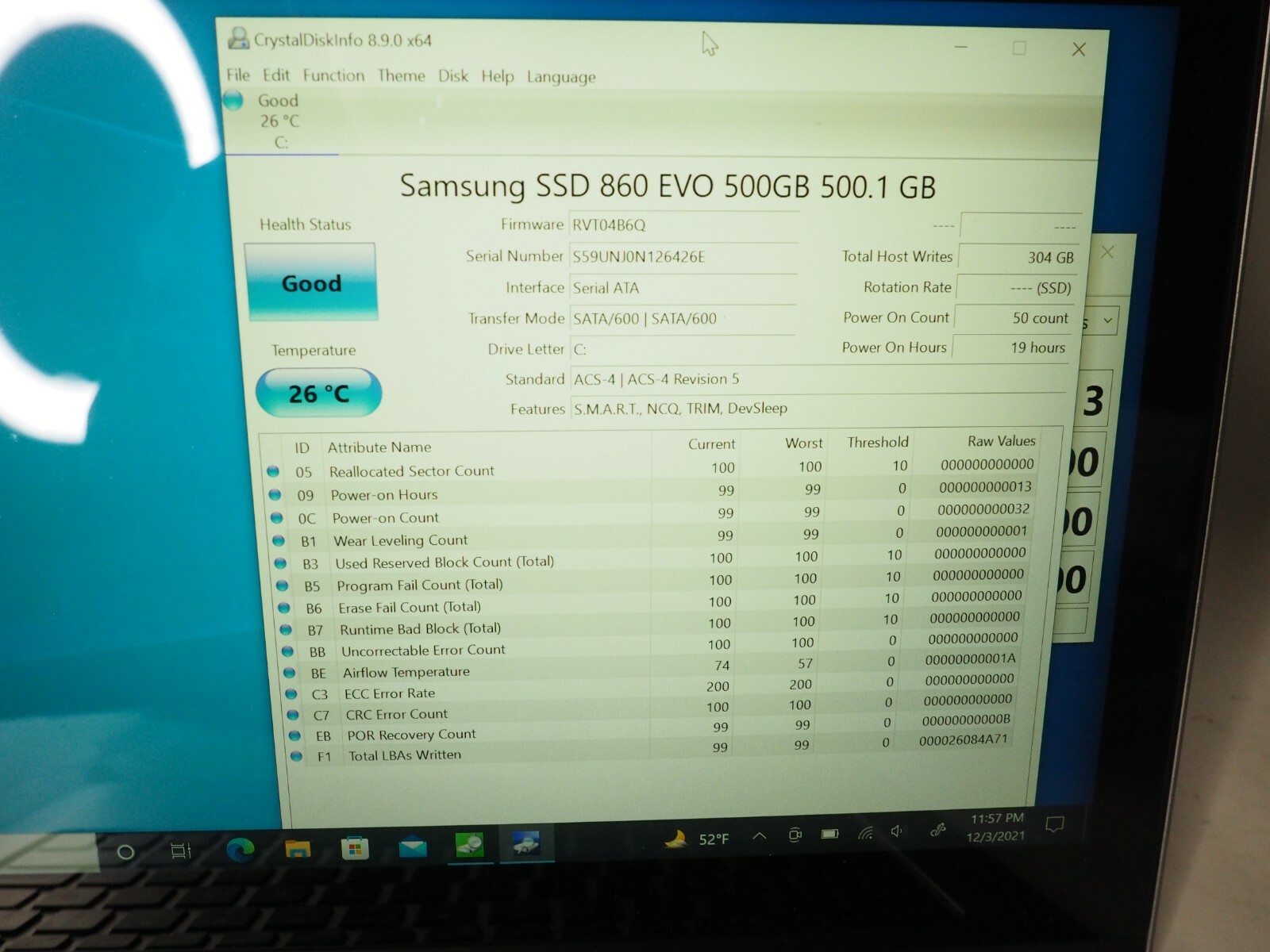
Task: Click the Serial Number field
Action: point(683,256)
